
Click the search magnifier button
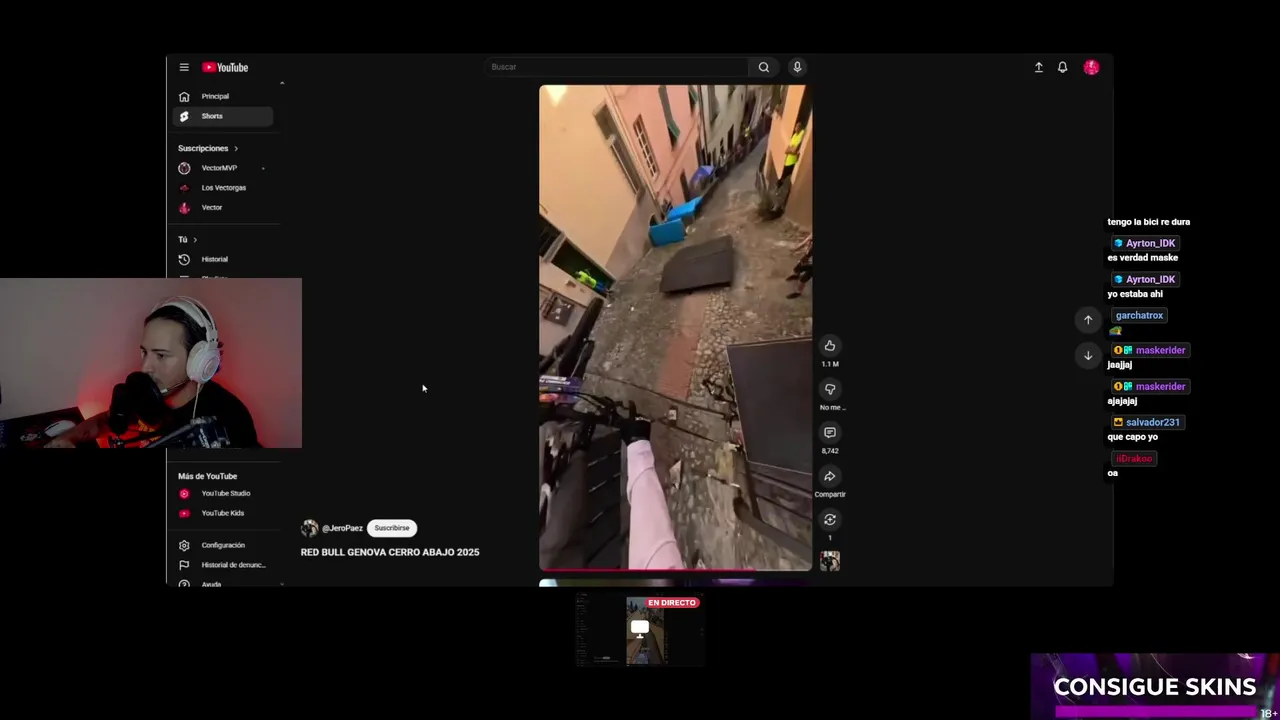click(764, 67)
